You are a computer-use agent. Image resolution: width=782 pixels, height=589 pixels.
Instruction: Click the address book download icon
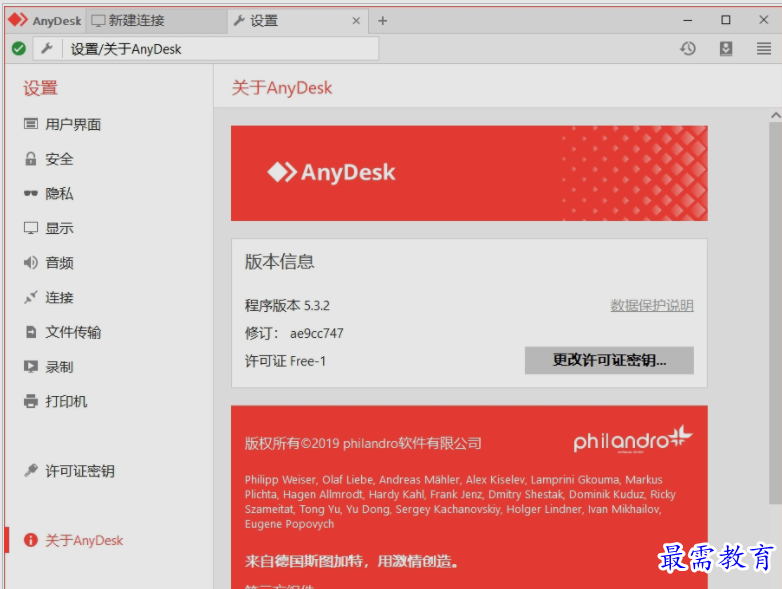coord(726,48)
